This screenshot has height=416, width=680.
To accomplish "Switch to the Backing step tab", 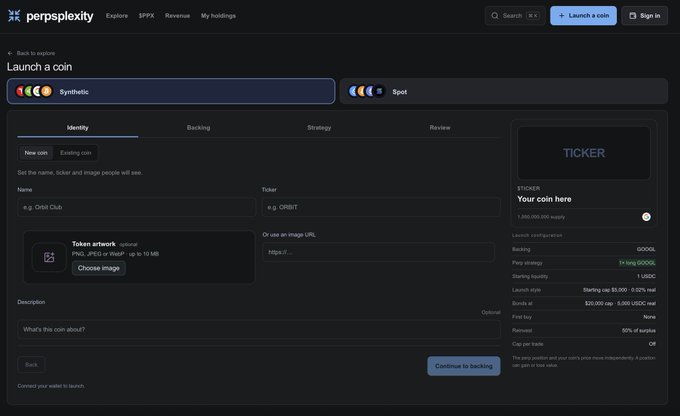I will [199, 128].
